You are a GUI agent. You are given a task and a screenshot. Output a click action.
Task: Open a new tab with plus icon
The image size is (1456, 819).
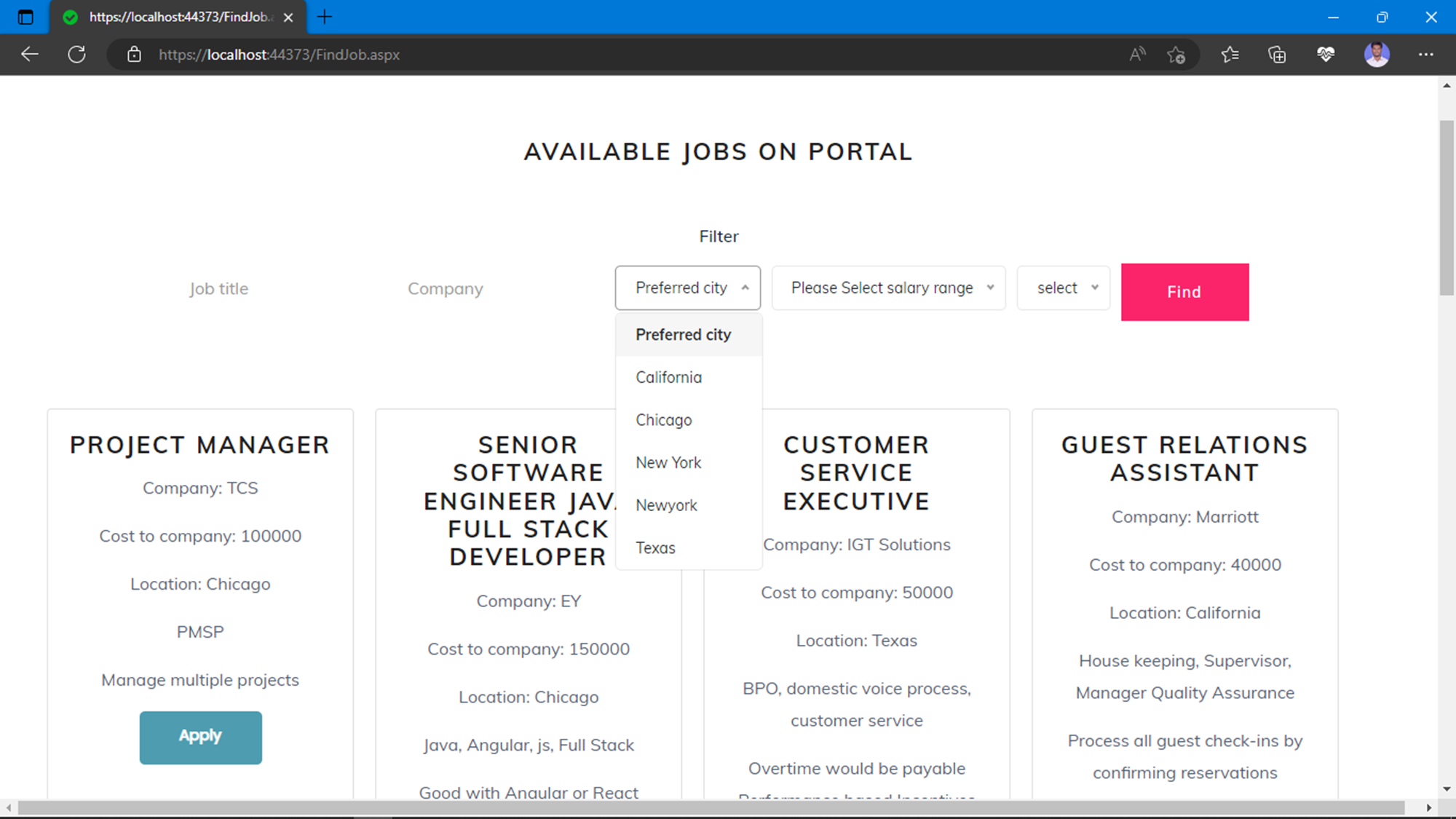click(x=325, y=17)
